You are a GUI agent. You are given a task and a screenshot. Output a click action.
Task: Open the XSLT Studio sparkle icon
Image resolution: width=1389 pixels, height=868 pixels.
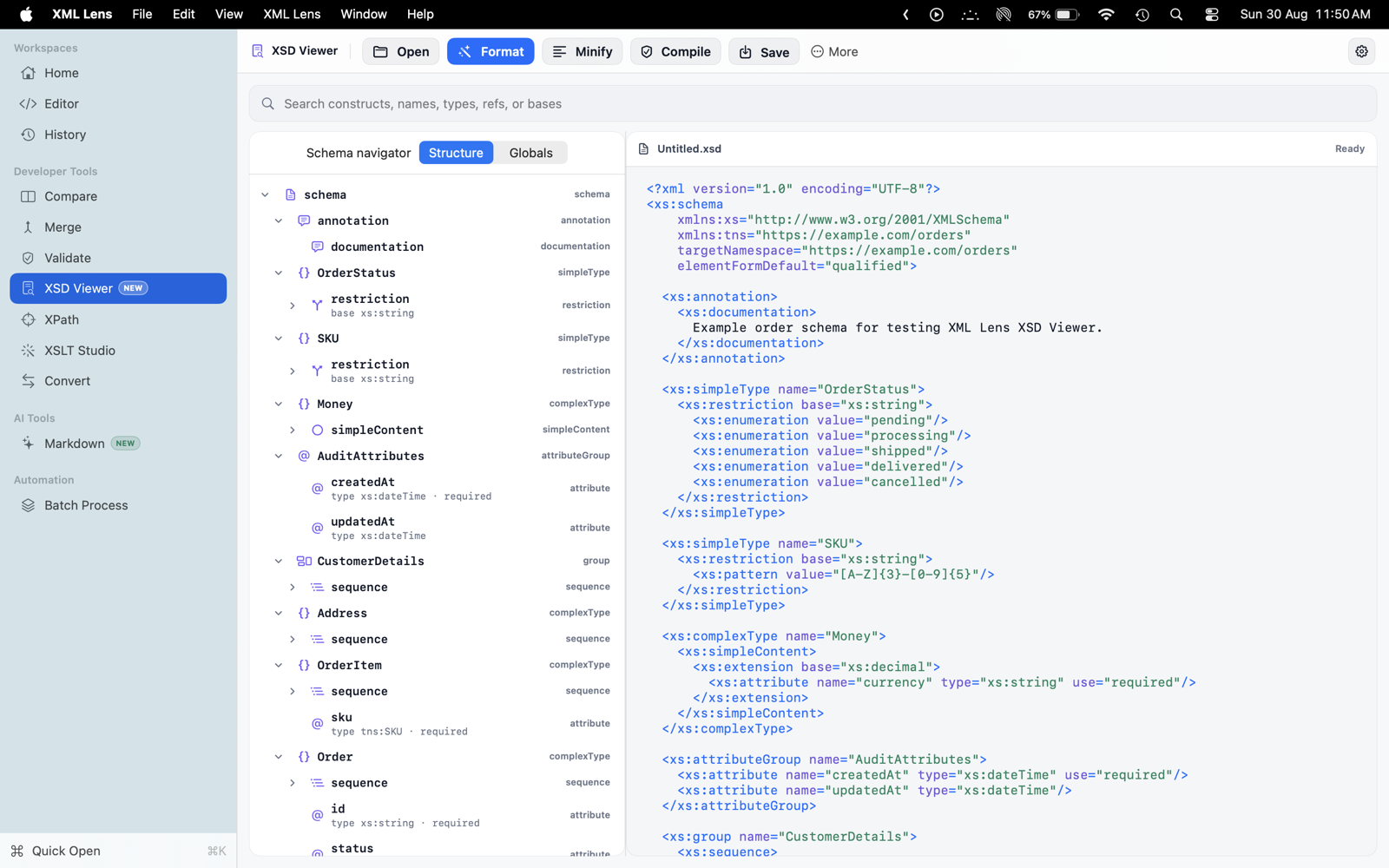29,351
